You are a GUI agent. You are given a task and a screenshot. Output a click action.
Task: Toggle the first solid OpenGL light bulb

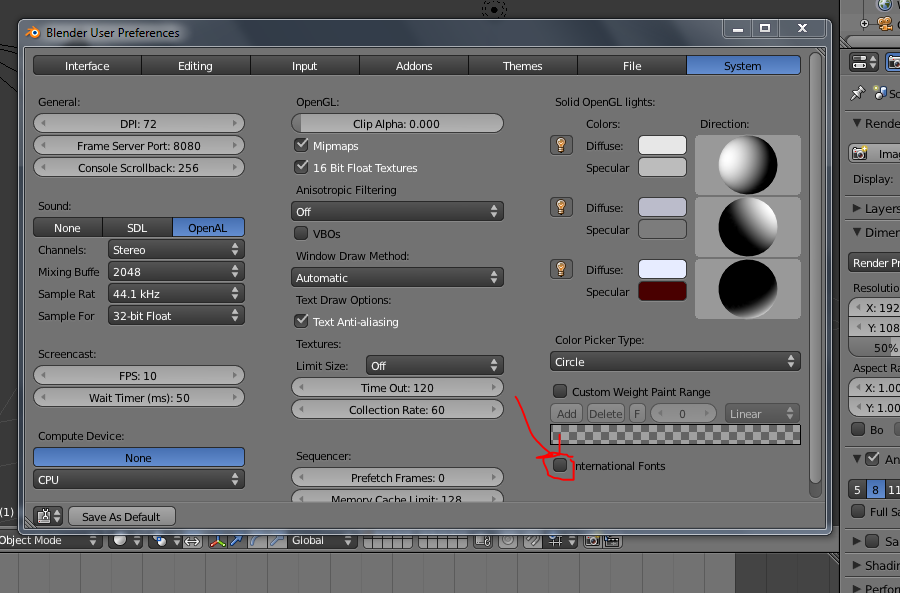coord(561,145)
